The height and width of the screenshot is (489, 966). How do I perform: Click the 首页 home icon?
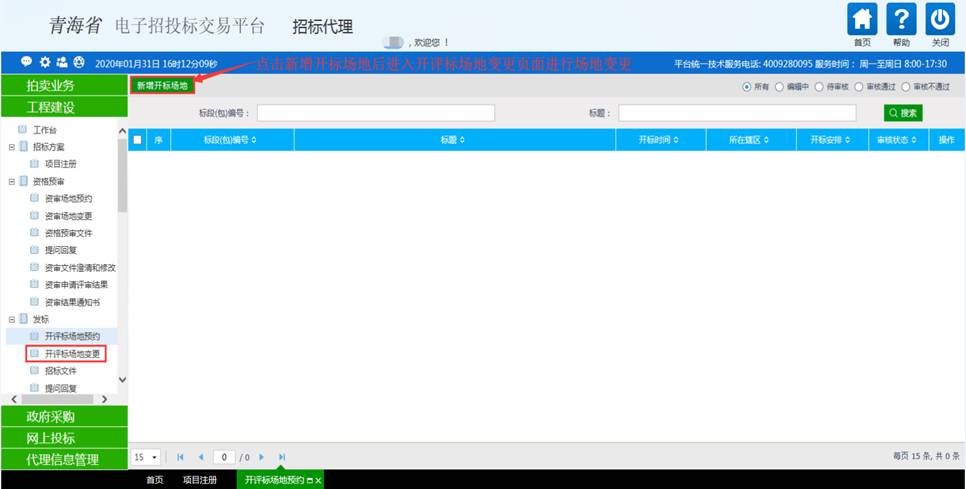[862, 19]
